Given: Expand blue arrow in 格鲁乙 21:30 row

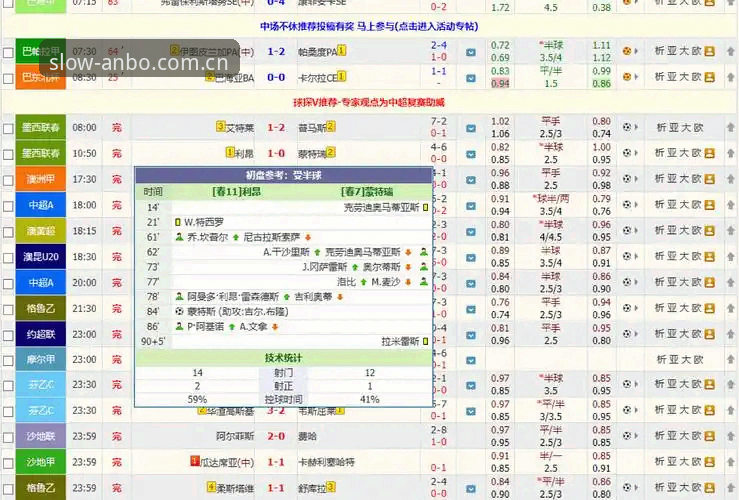Looking at the screenshot, I should point(470,309).
